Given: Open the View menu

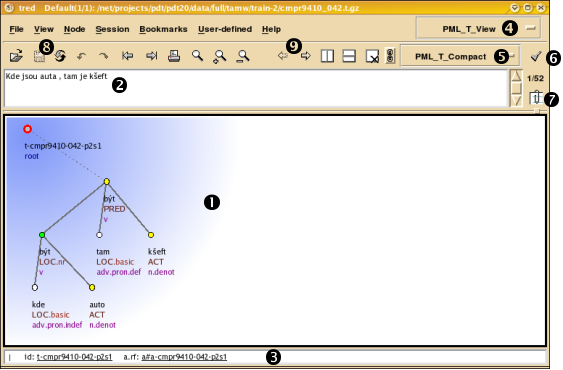Looking at the screenshot, I should tap(44, 29).
